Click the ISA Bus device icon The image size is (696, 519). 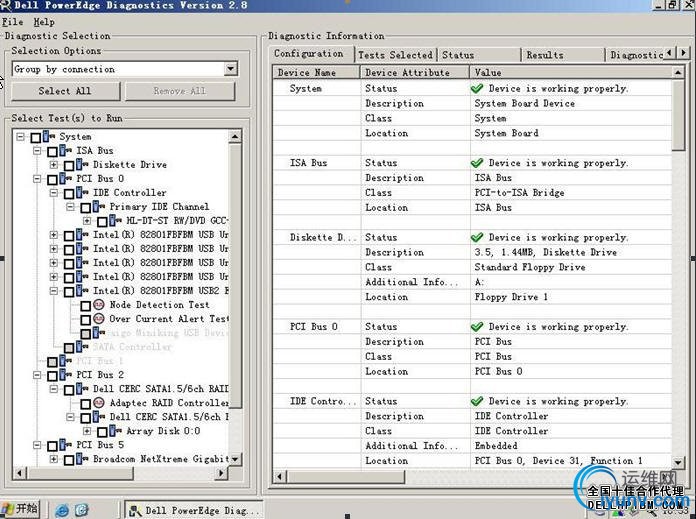click(x=66, y=151)
